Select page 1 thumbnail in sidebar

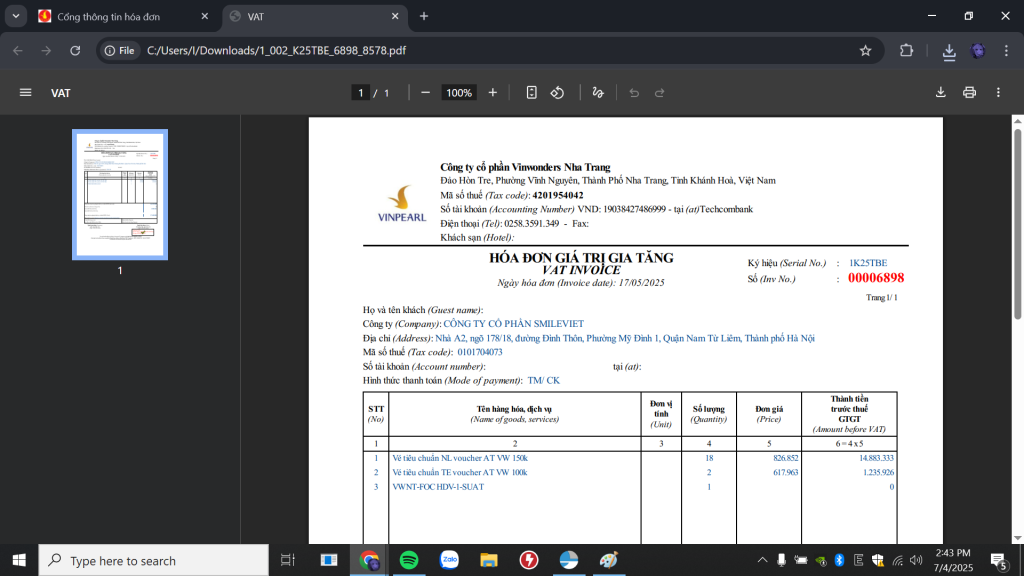[x=120, y=195]
